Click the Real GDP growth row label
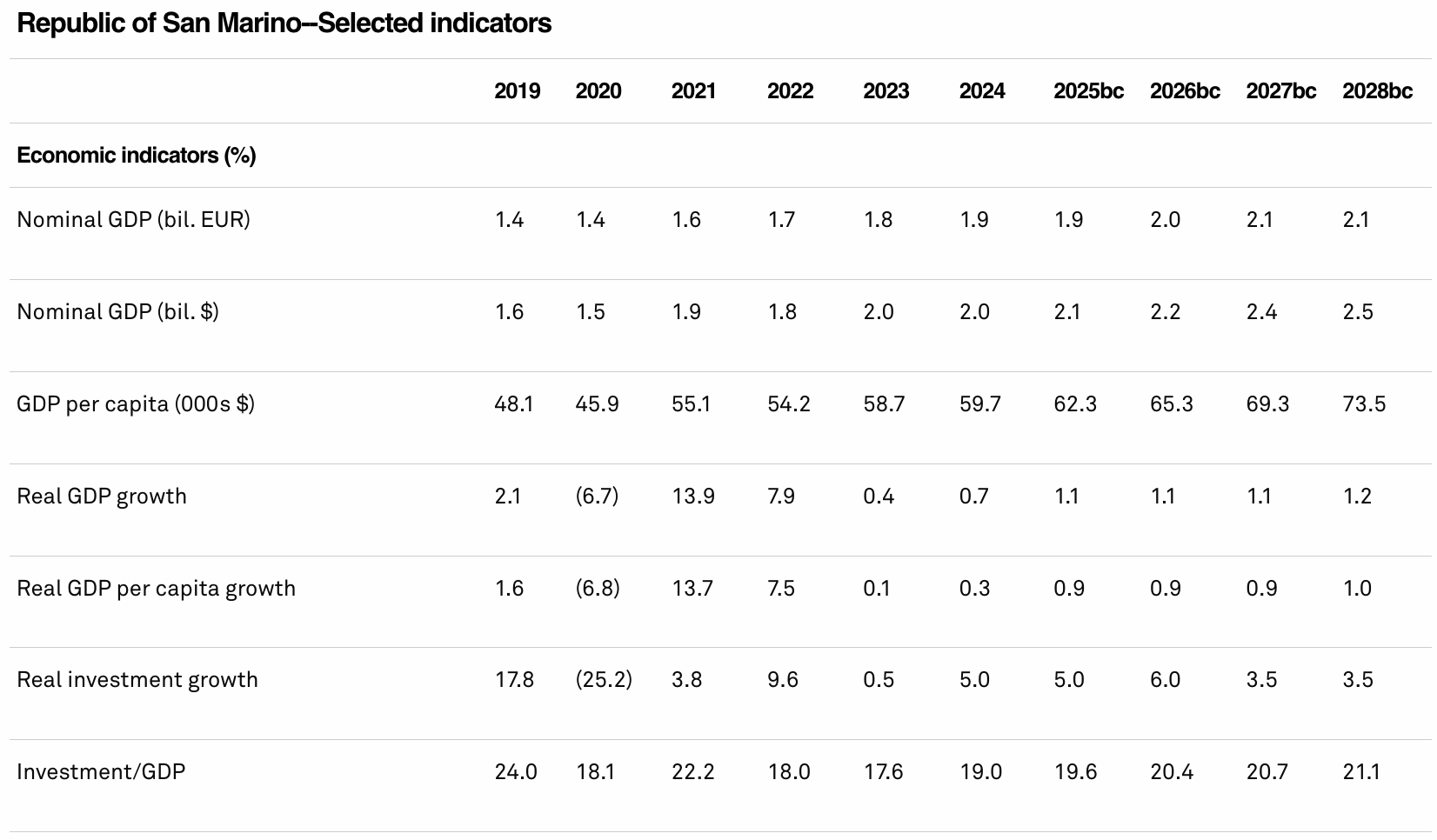Screen dimensions: 1437x840 pyautogui.click(x=102, y=497)
